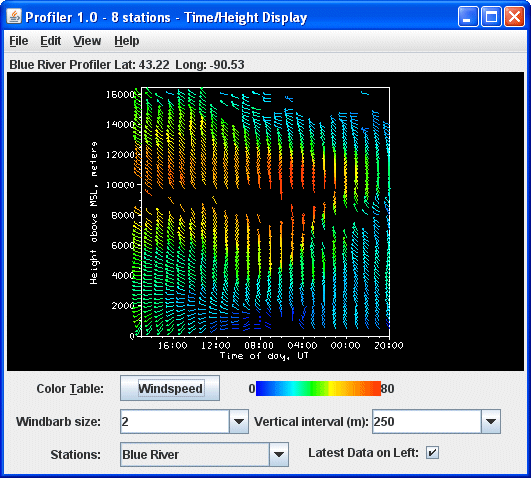The image size is (531, 478).
Task: Uncheck Latest Data on Left checkbox
Action: [432, 453]
